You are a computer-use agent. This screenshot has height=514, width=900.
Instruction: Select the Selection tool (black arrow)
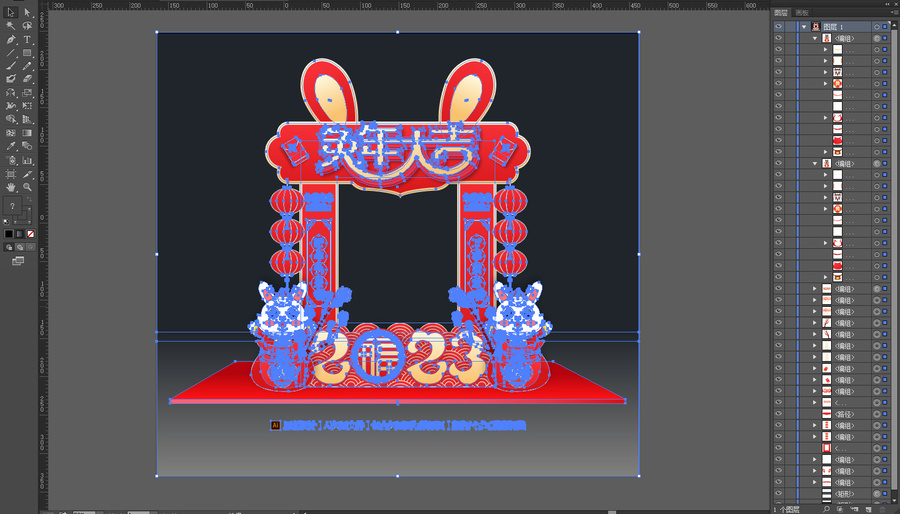(x=11, y=12)
